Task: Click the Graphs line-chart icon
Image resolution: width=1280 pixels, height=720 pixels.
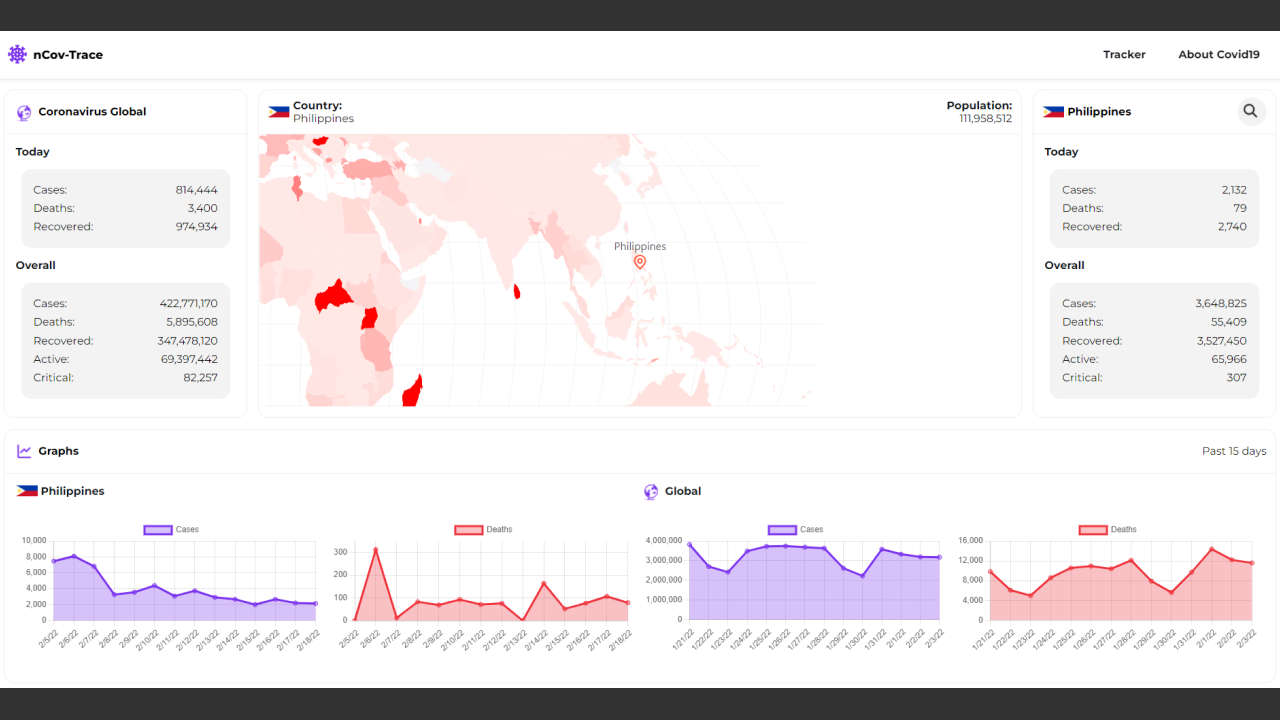Action: 24,451
